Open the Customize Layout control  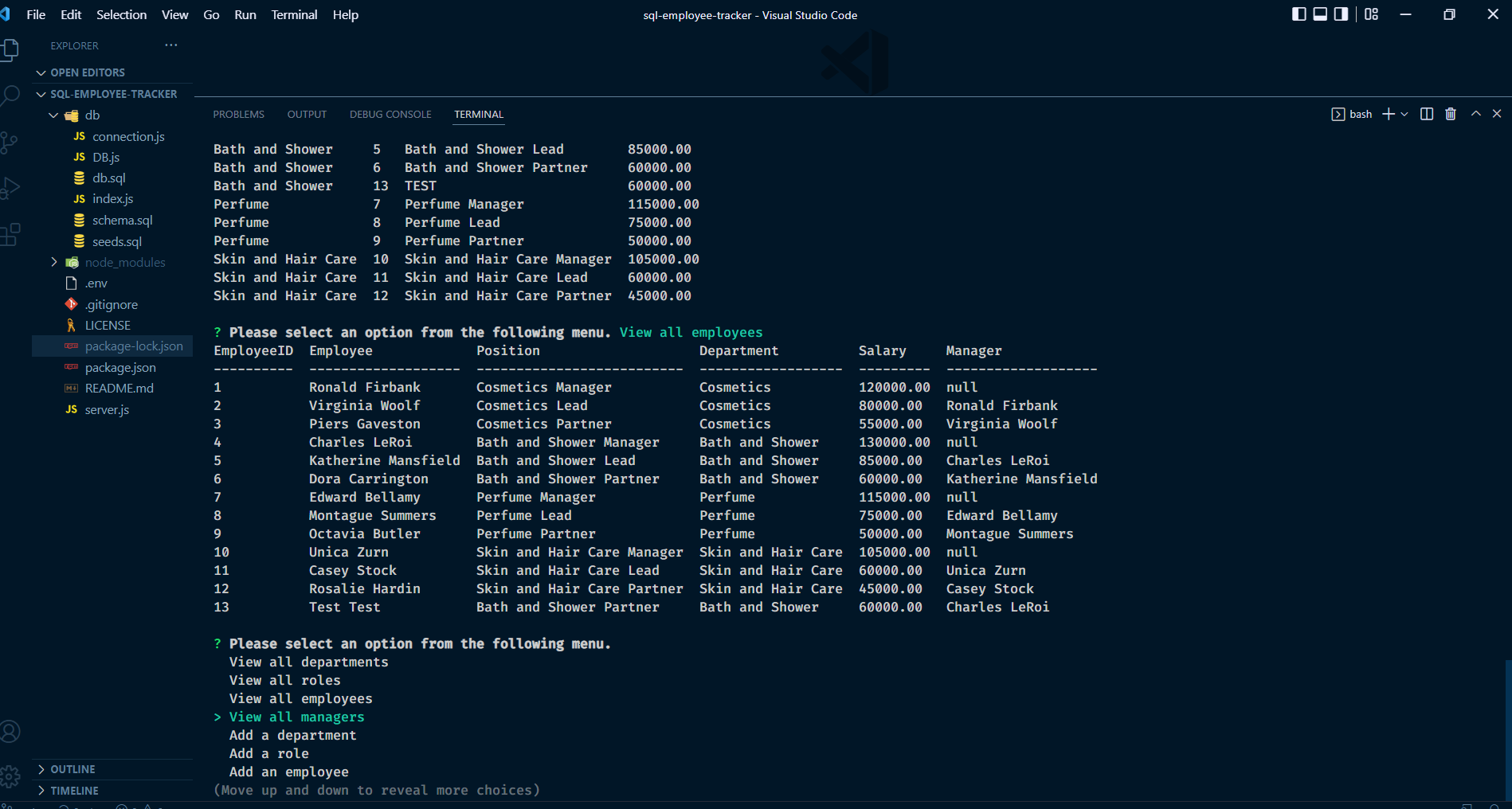[x=1371, y=14]
